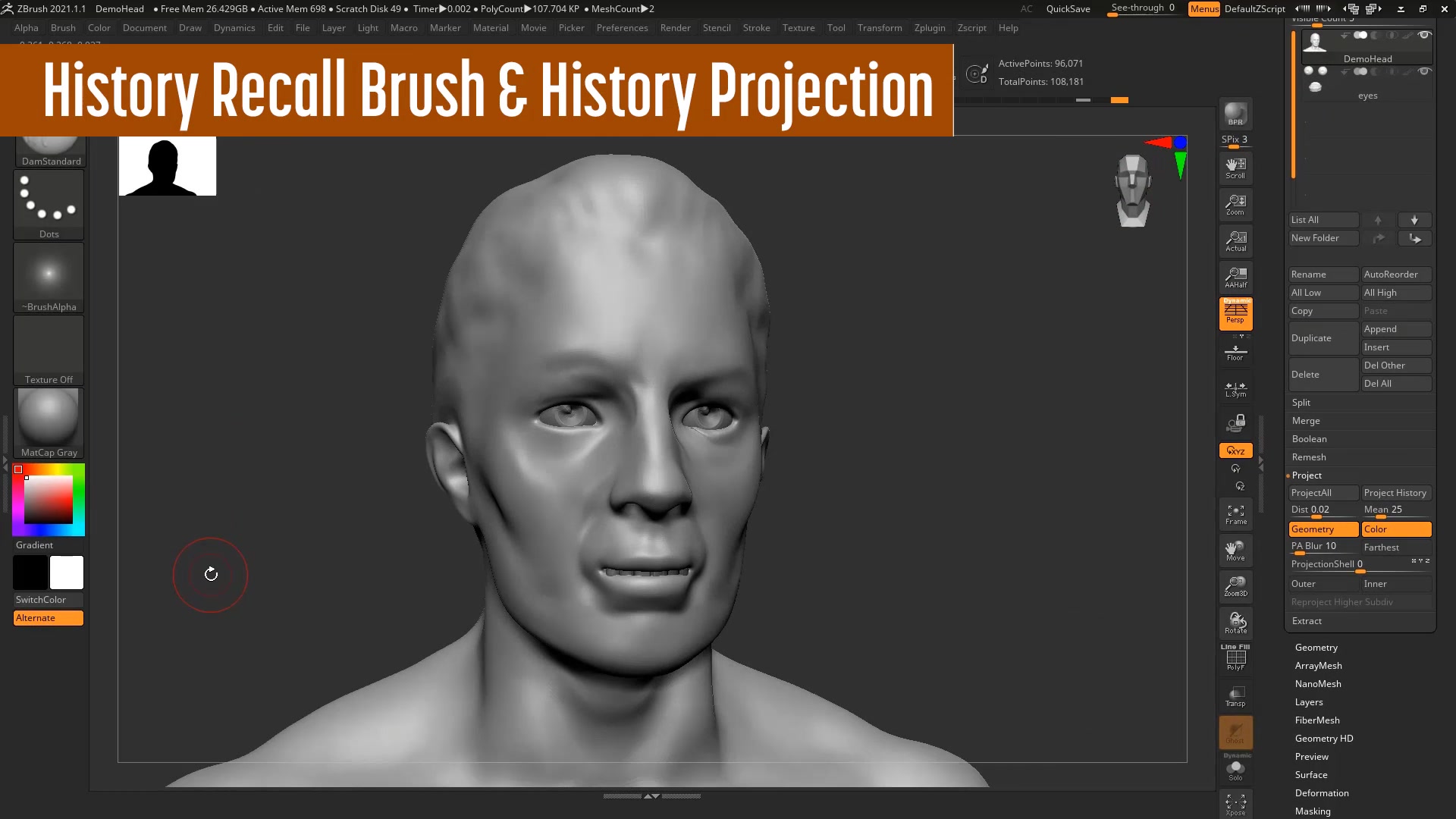Toggle Persp perspective mode off
Screen dimensions: 1456x819
coord(1235,313)
